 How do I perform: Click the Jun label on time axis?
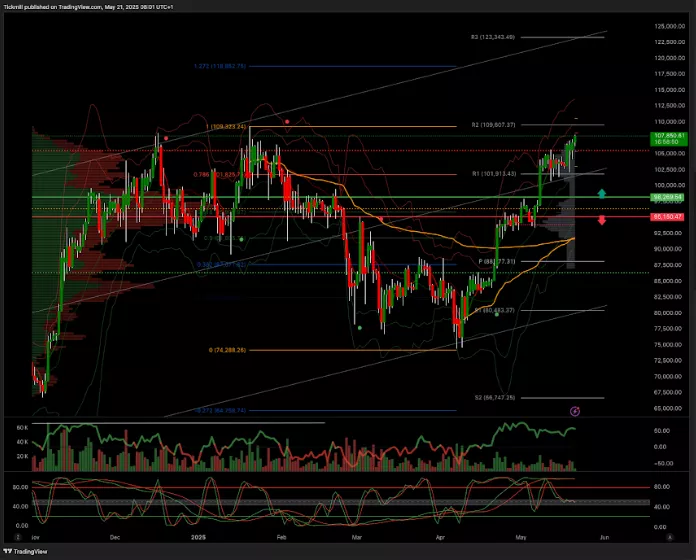coord(603,537)
